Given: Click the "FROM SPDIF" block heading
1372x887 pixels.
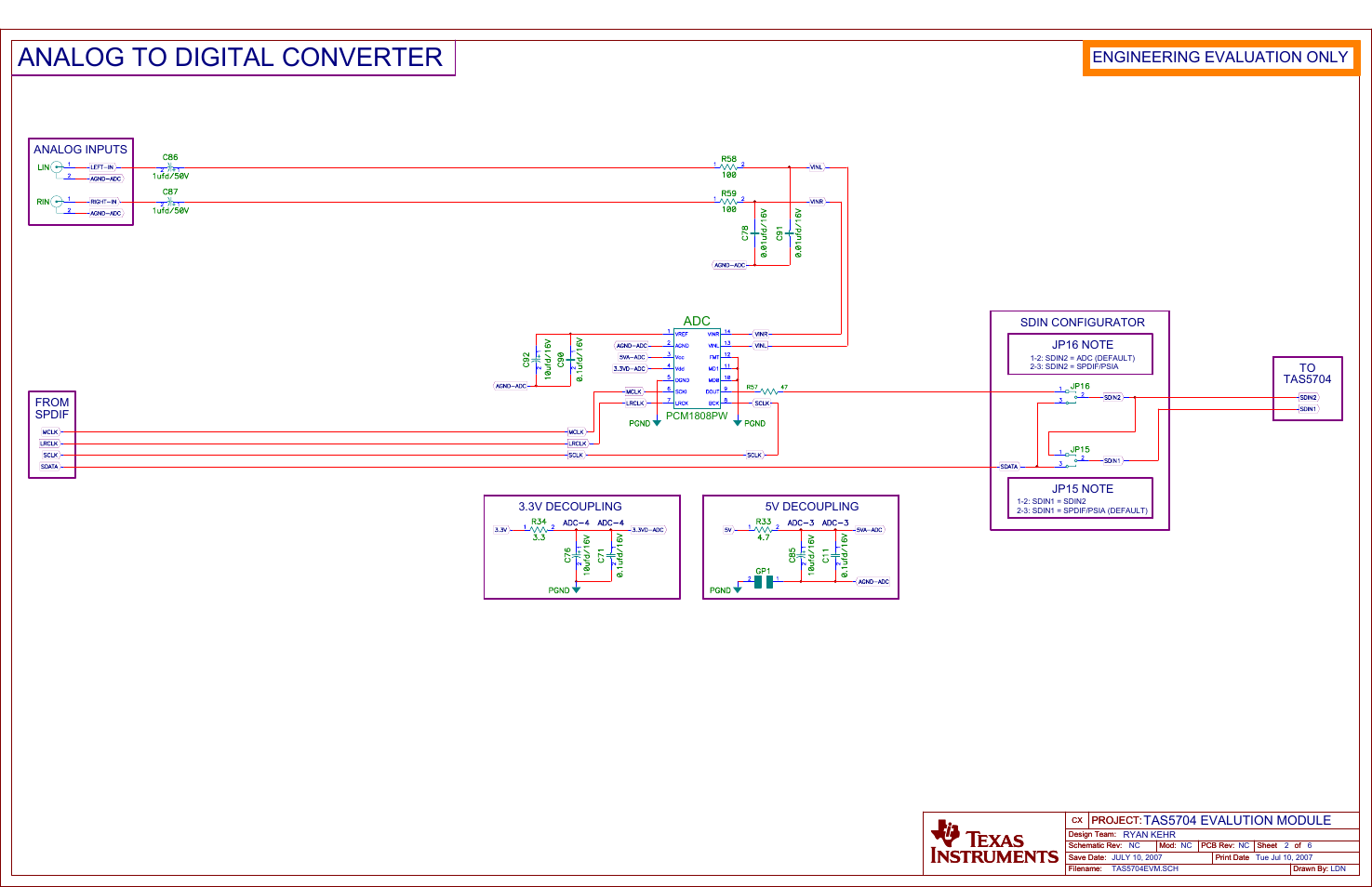Looking at the screenshot, I should click(52, 408).
